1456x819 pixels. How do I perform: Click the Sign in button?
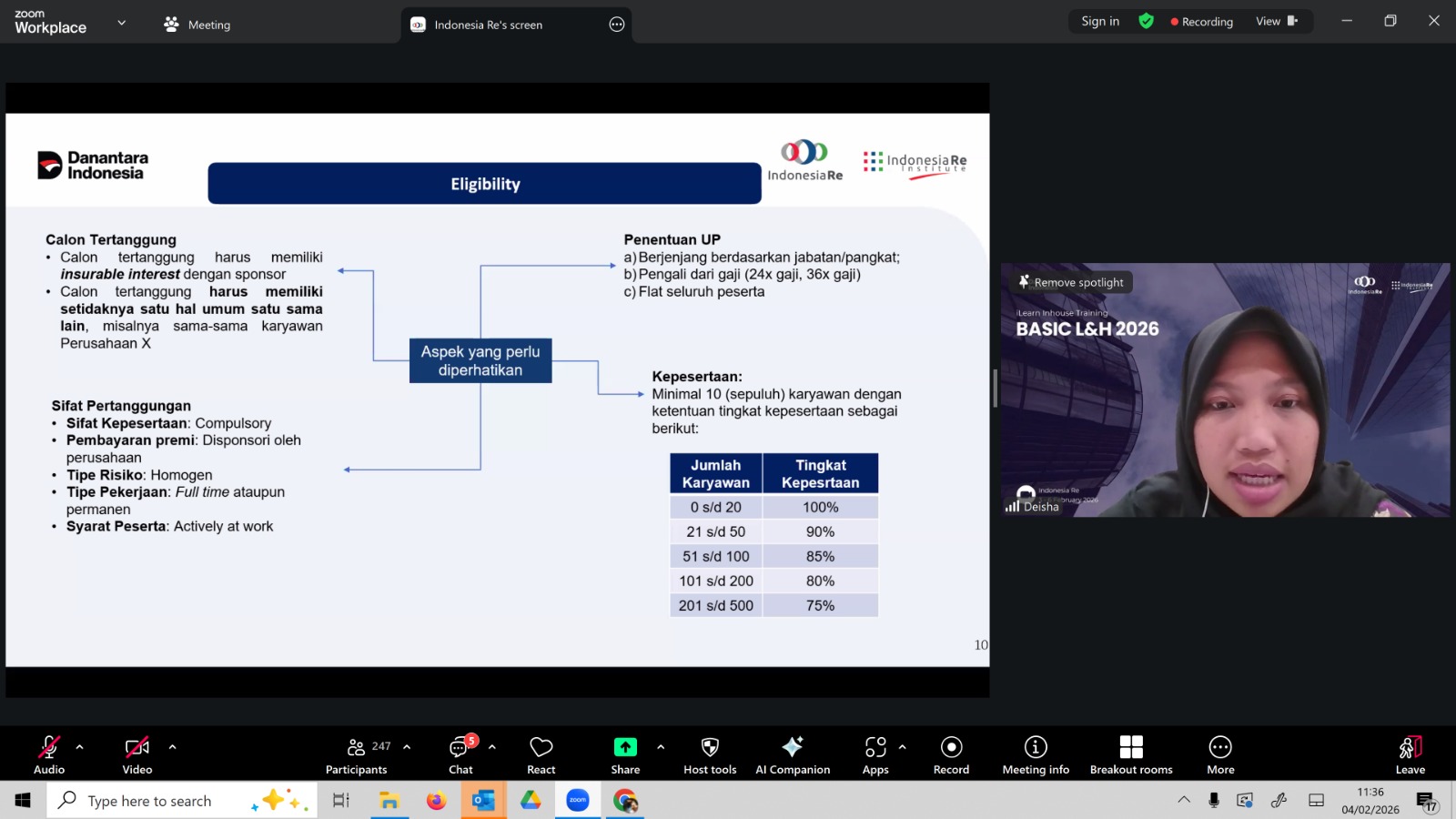[1100, 21]
